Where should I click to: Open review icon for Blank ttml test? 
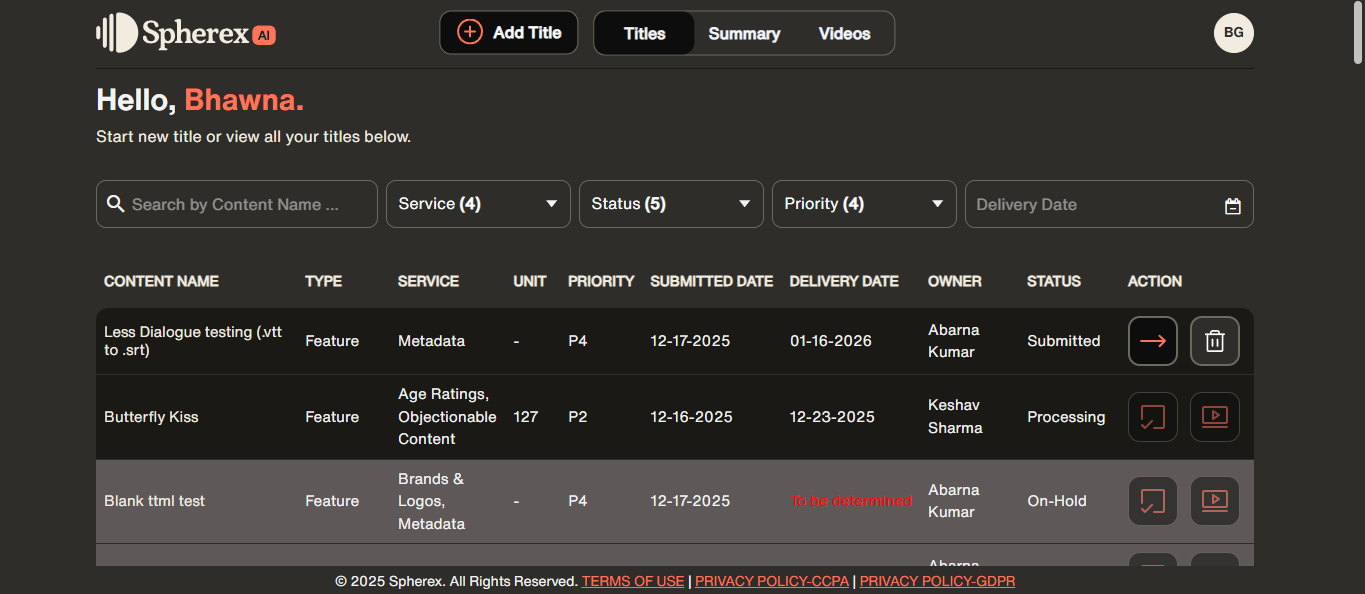click(1152, 501)
